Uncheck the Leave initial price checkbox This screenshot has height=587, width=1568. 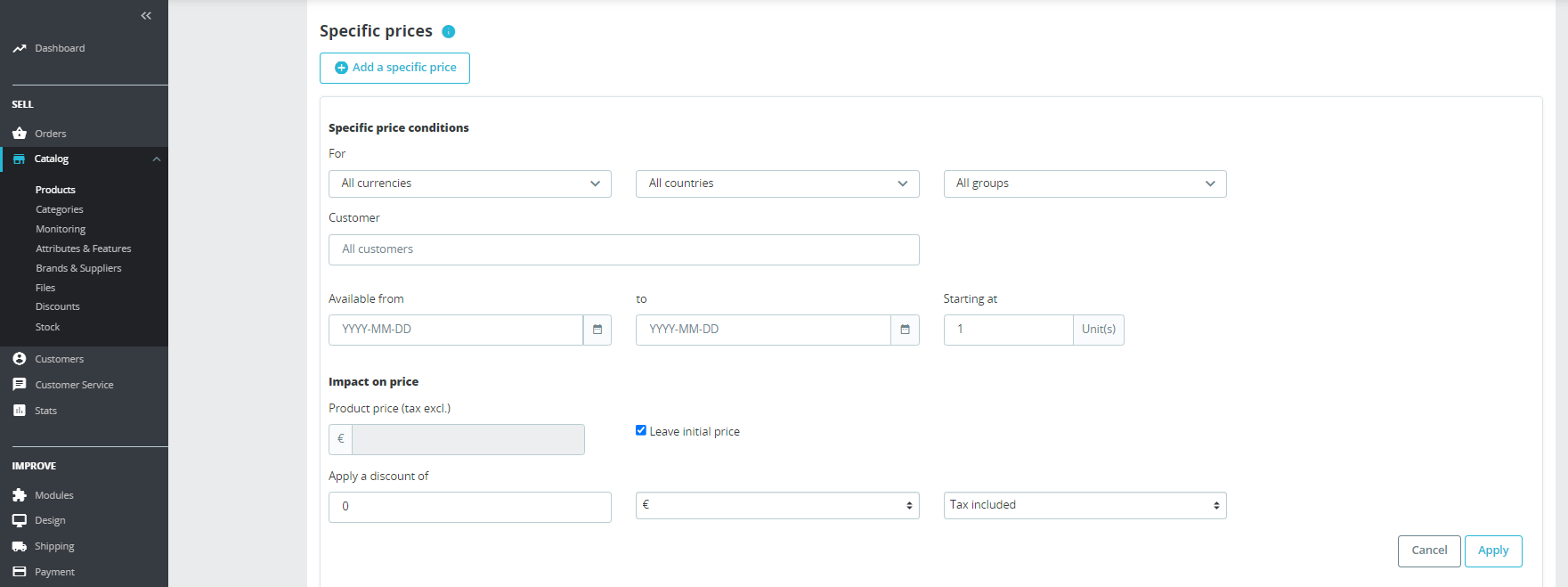point(641,430)
